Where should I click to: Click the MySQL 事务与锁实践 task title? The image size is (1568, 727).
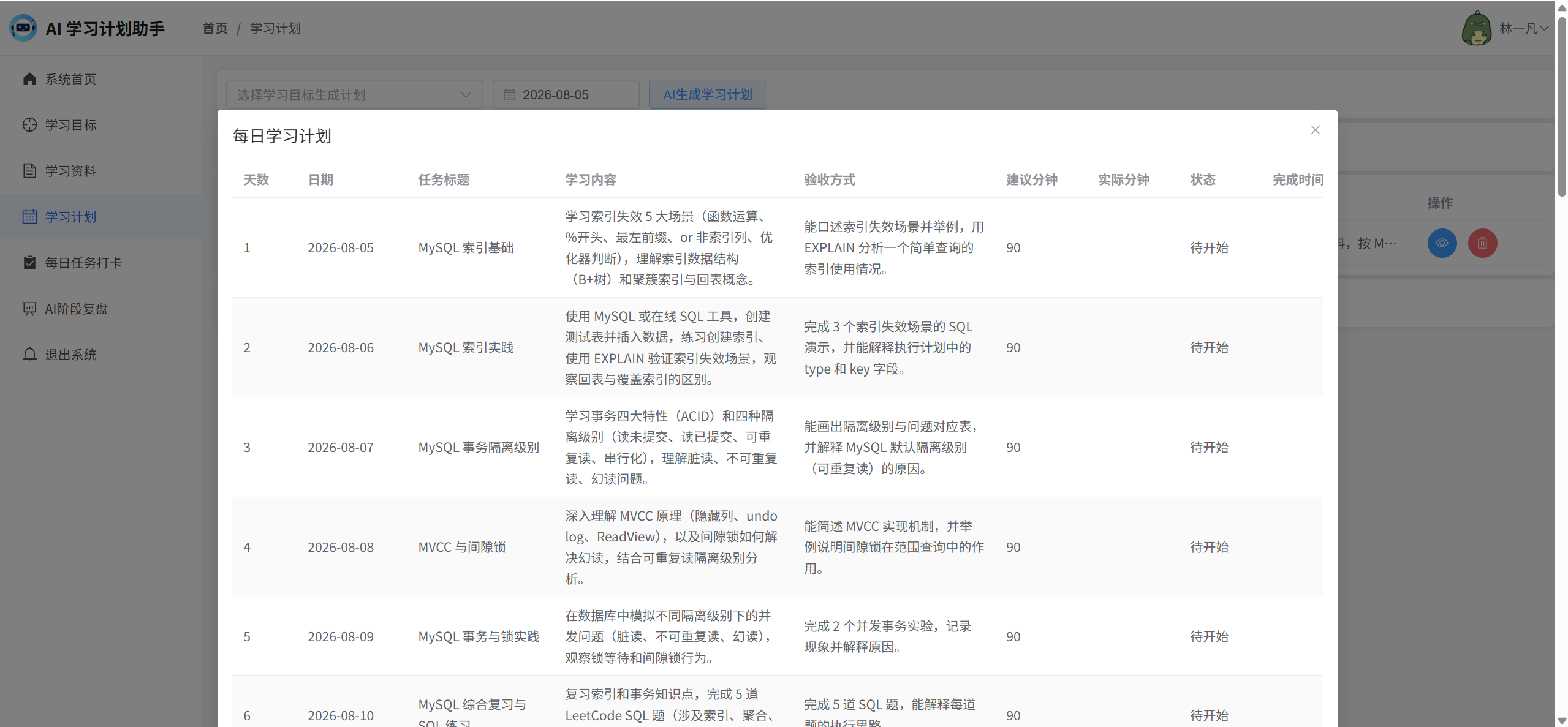click(479, 636)
